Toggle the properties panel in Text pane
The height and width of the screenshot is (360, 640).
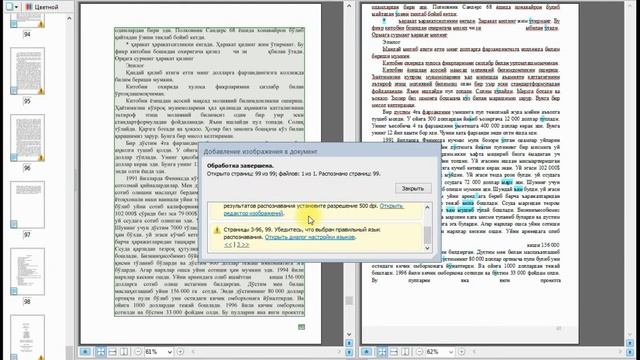tap(366, 351)
